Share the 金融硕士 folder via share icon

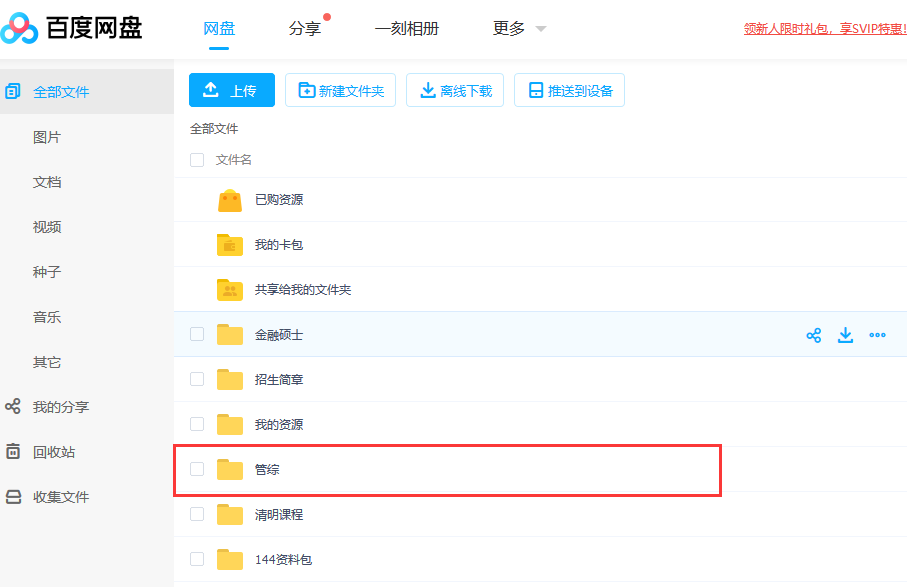pos(813,334)
